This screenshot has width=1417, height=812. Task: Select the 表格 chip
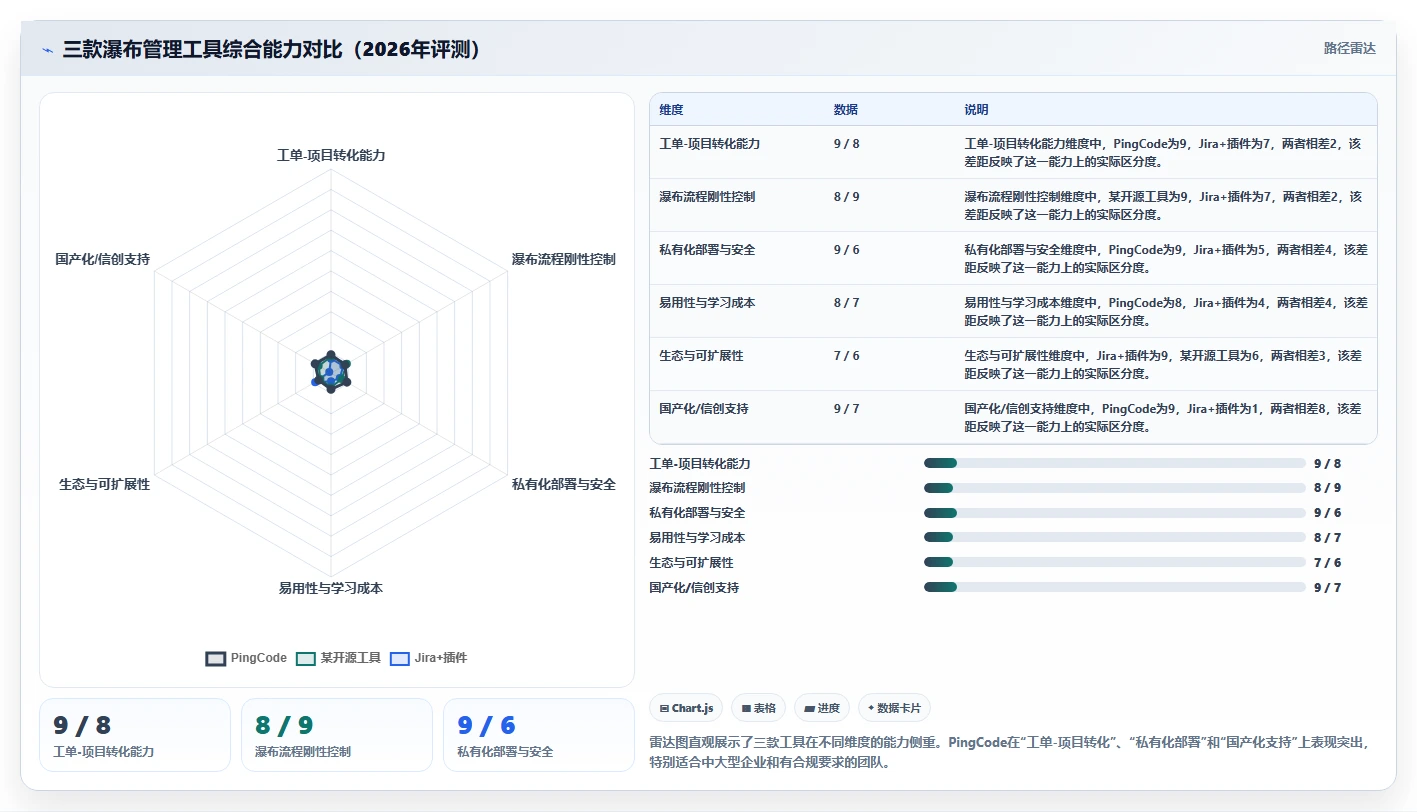758,708
